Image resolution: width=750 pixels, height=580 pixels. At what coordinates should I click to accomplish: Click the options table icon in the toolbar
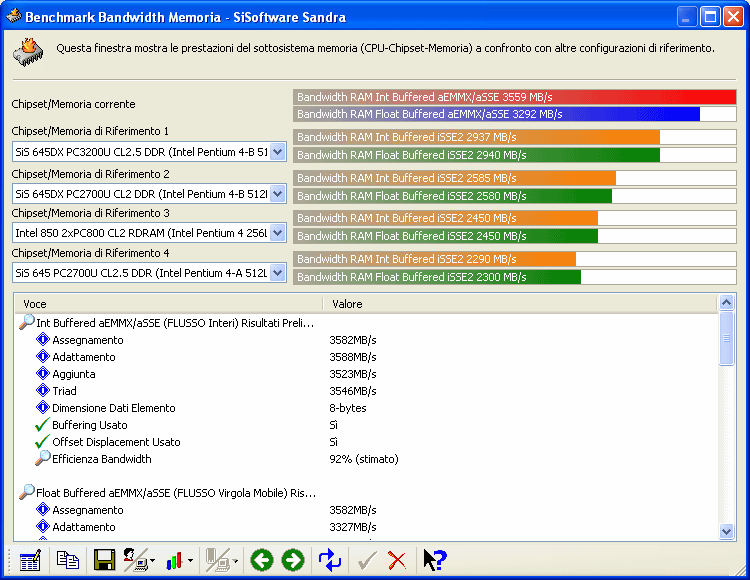coord(30,560)
